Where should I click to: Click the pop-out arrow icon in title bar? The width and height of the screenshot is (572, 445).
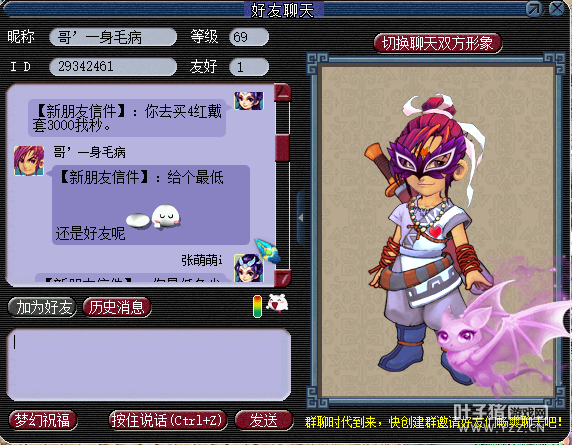534,9
